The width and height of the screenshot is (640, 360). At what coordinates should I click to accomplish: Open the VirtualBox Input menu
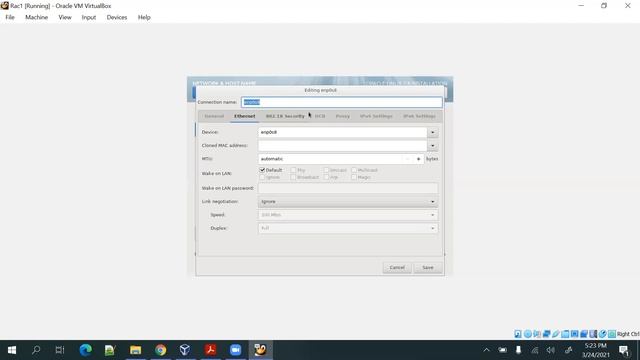pos(89,17)
